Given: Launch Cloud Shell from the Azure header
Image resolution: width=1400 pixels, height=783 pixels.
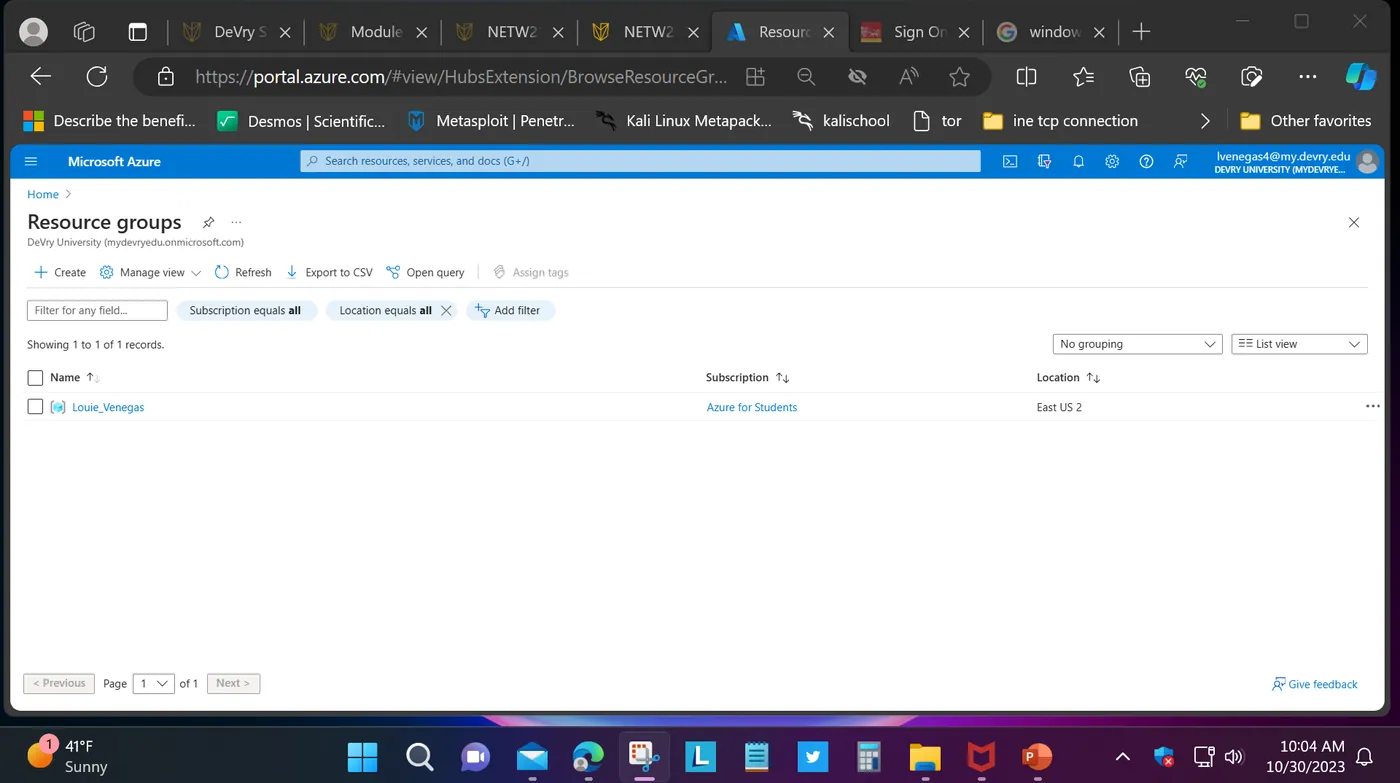Looking at the screenshot, I should (x=1010, y=161).
